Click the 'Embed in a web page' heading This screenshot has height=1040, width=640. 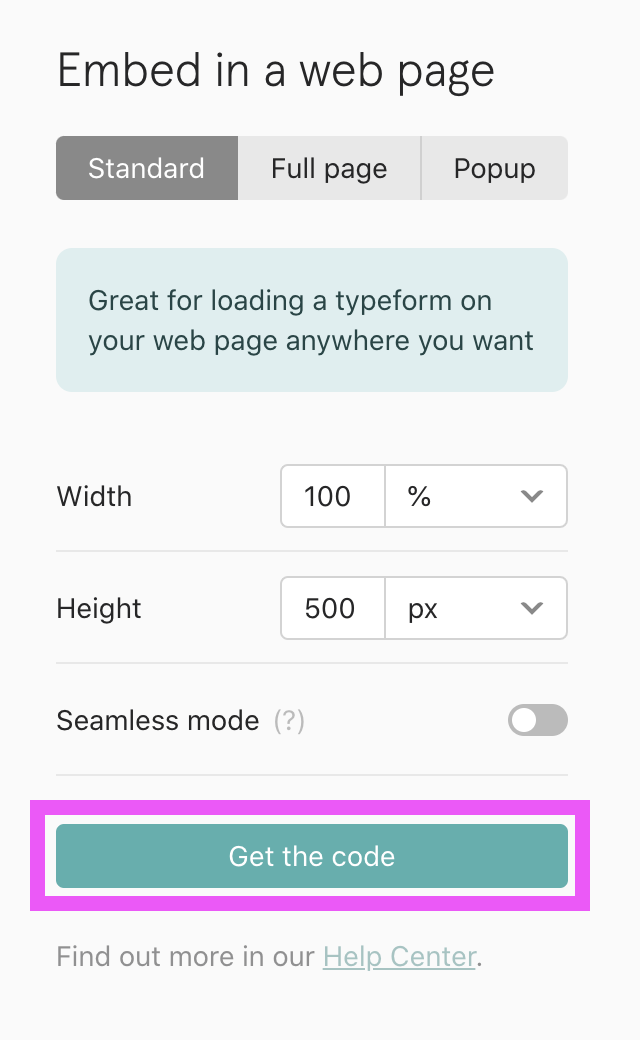pyautogui.click(x=276, y=72)
